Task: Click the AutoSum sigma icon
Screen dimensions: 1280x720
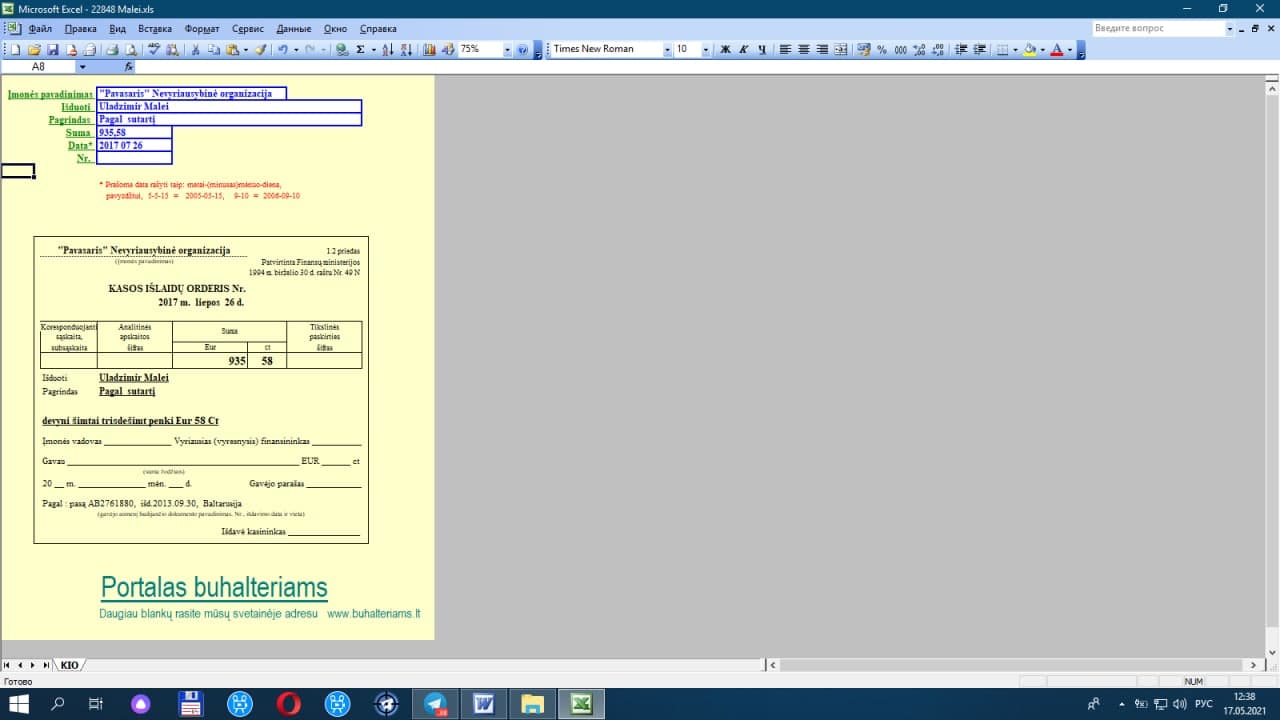Action: pos(360,49)
